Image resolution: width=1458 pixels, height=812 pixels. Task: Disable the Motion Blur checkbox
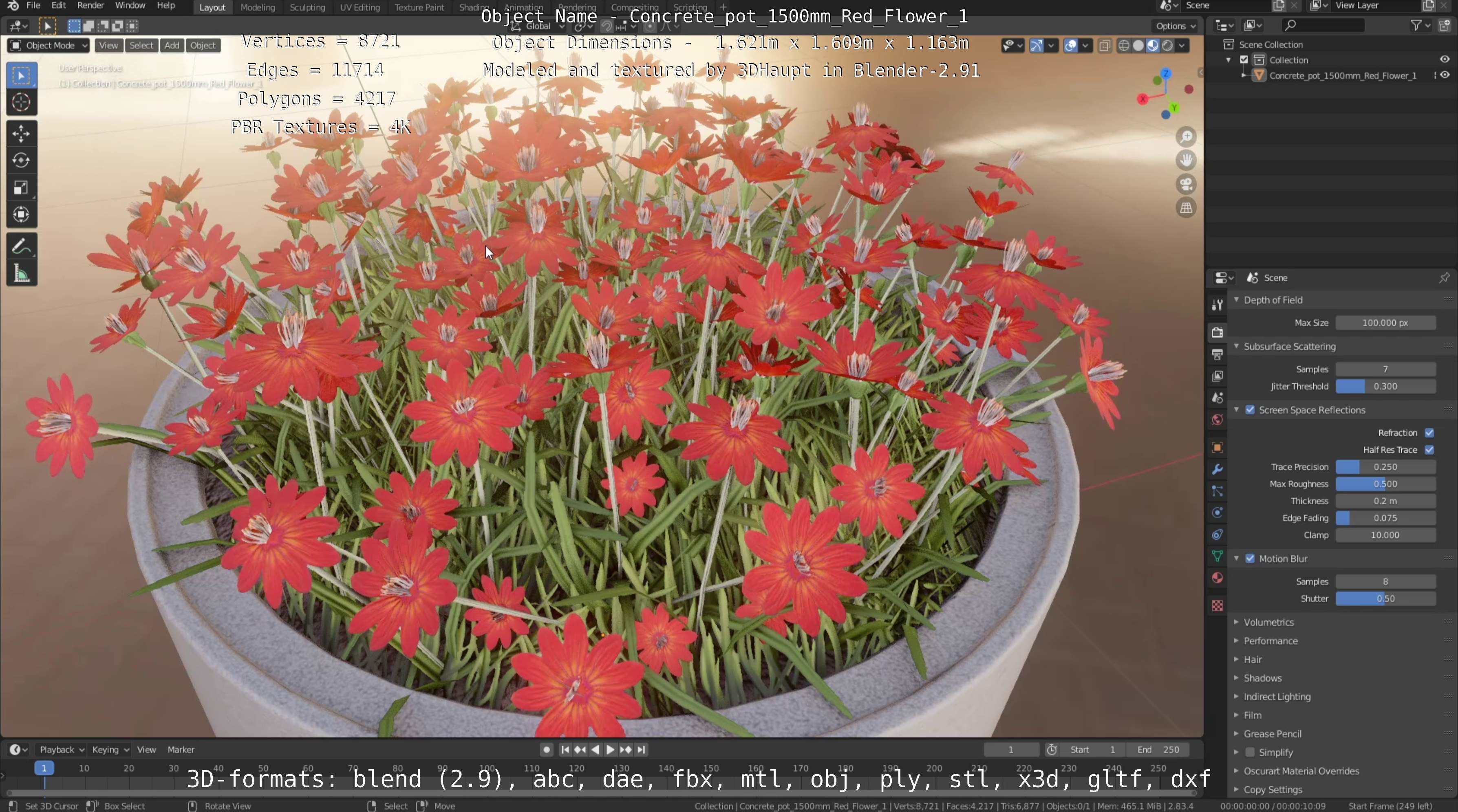pos(1250,559)
